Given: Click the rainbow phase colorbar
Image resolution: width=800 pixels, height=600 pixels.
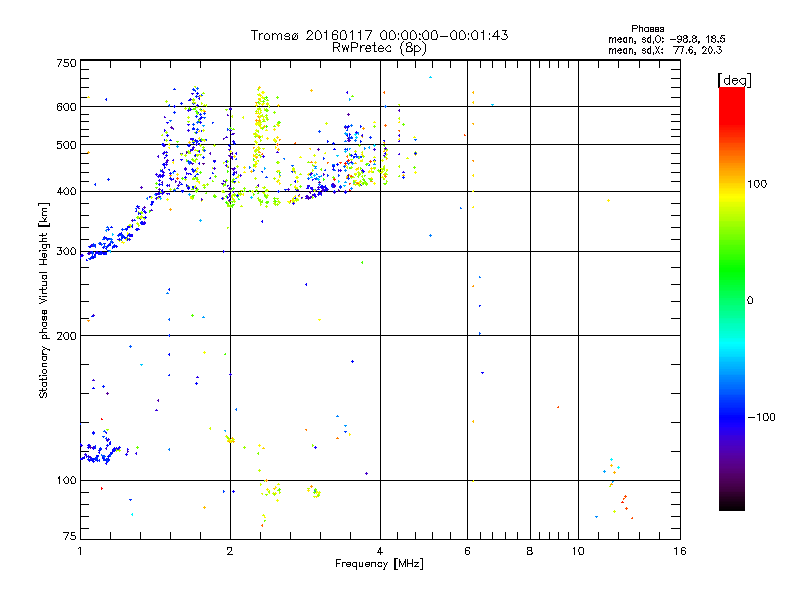Looking at the screenshot, I should (x=732, y=299).
